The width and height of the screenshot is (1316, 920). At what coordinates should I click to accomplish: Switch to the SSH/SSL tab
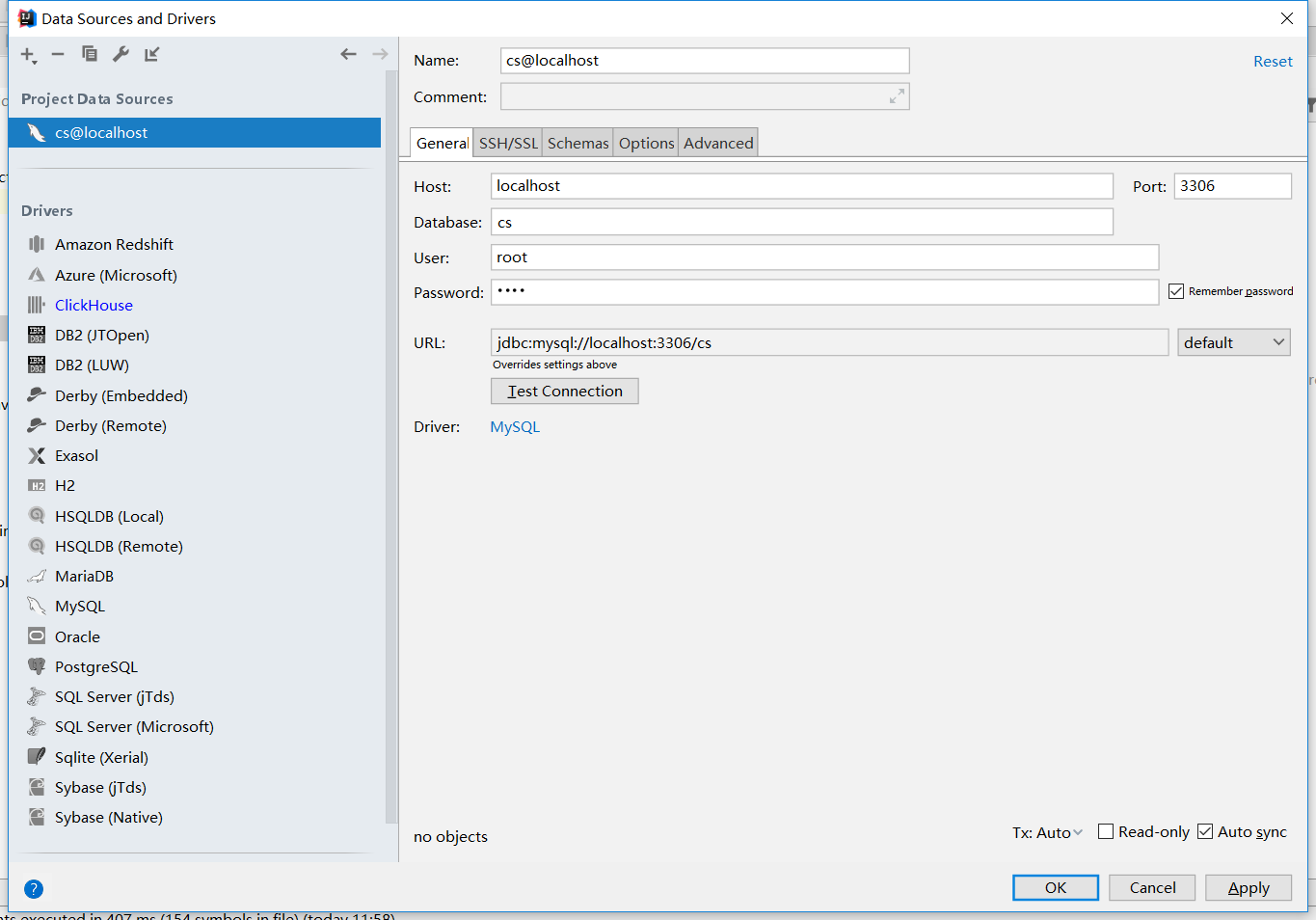[508, 143]
